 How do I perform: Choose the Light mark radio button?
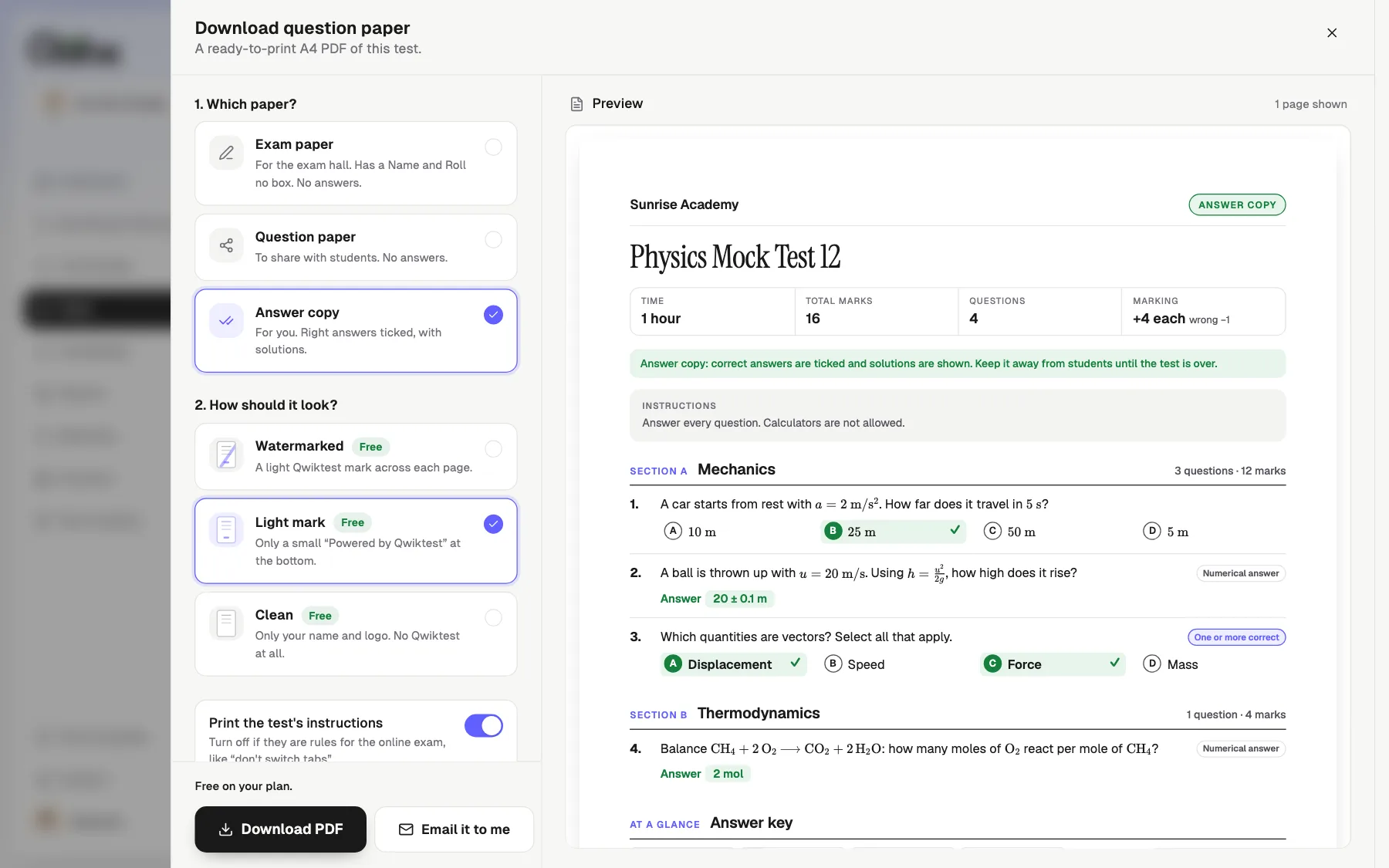pos(493,524)
